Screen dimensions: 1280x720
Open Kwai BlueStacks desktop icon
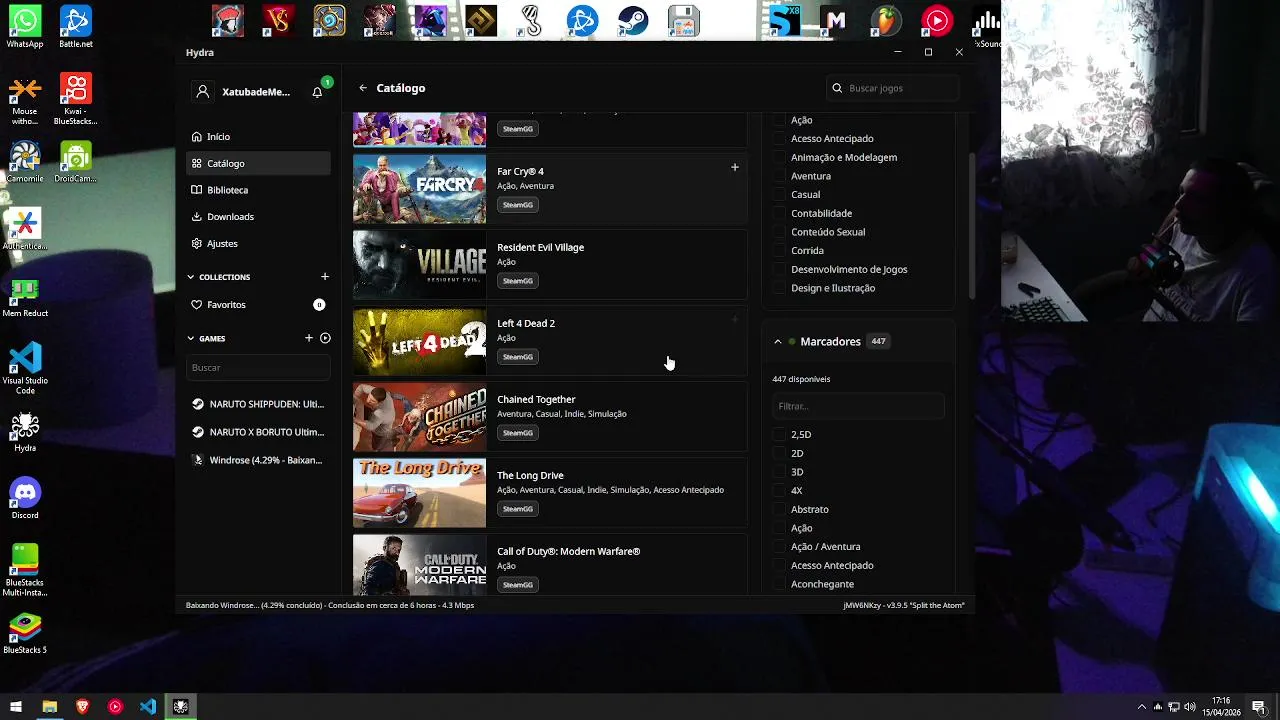tap(76, 100)
